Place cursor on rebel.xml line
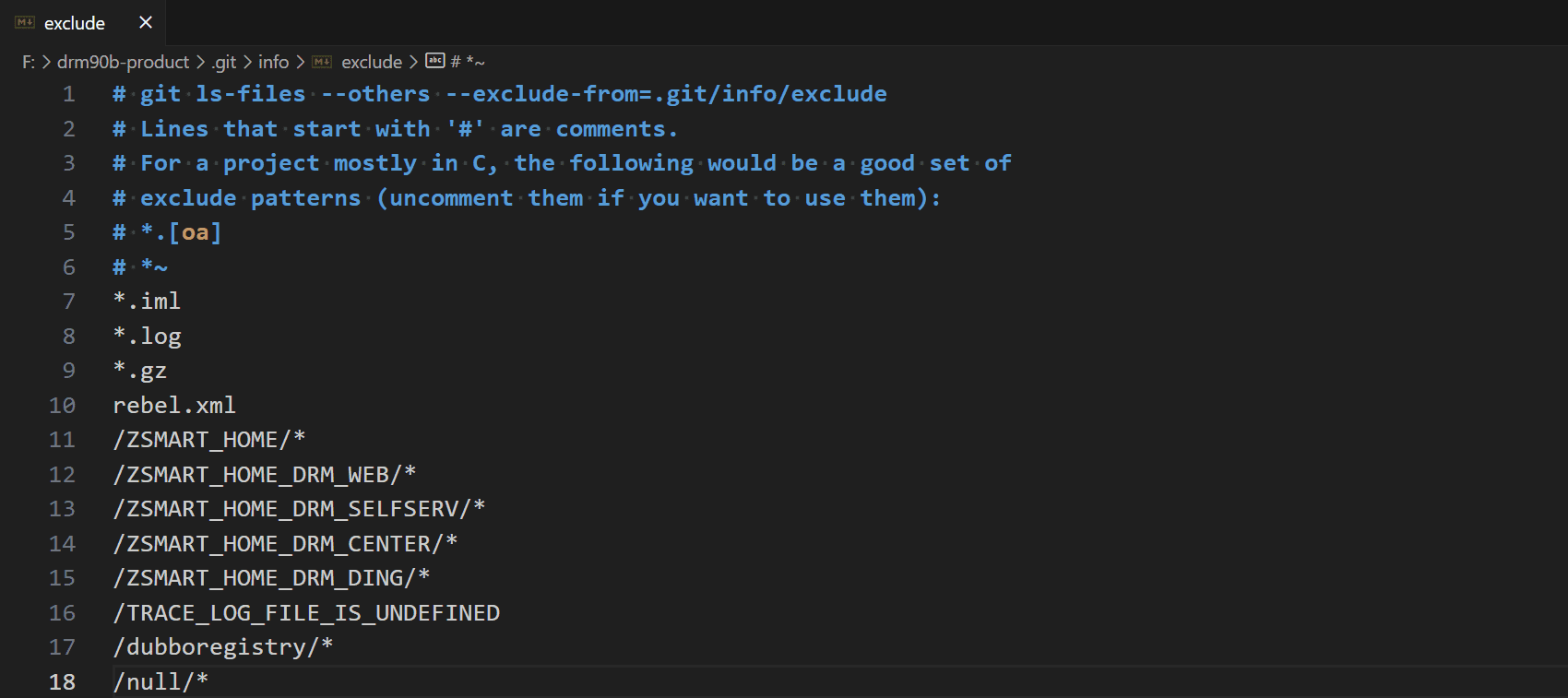This screenshot has width=1568, height=698. (x=174, y=406)
